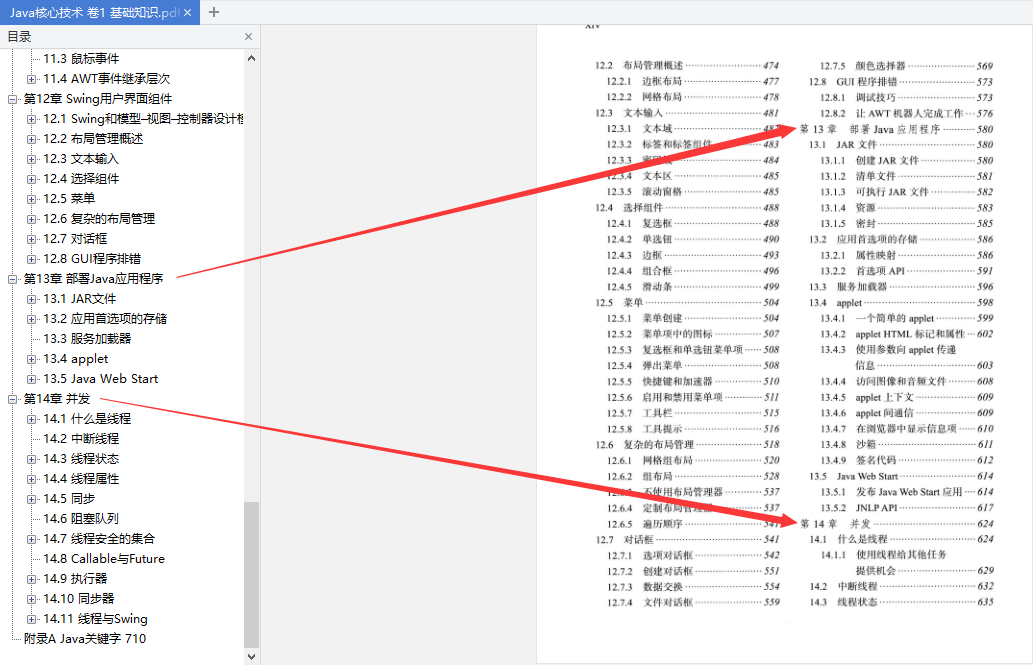
Task: Select 14.8 Callable与Future bookmark
Action: 104,559
